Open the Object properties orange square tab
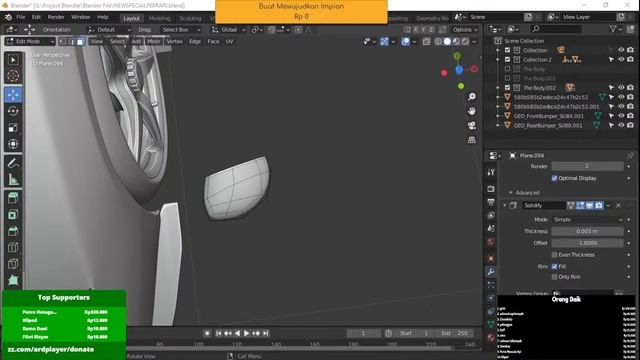This screenshot has width=640, height=360. click(491, 258)
